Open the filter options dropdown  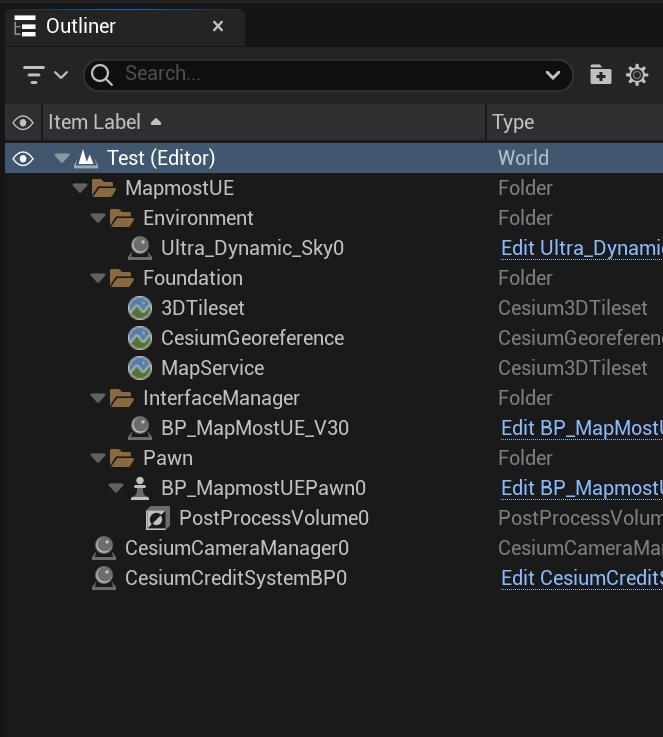tap(45, 75)
